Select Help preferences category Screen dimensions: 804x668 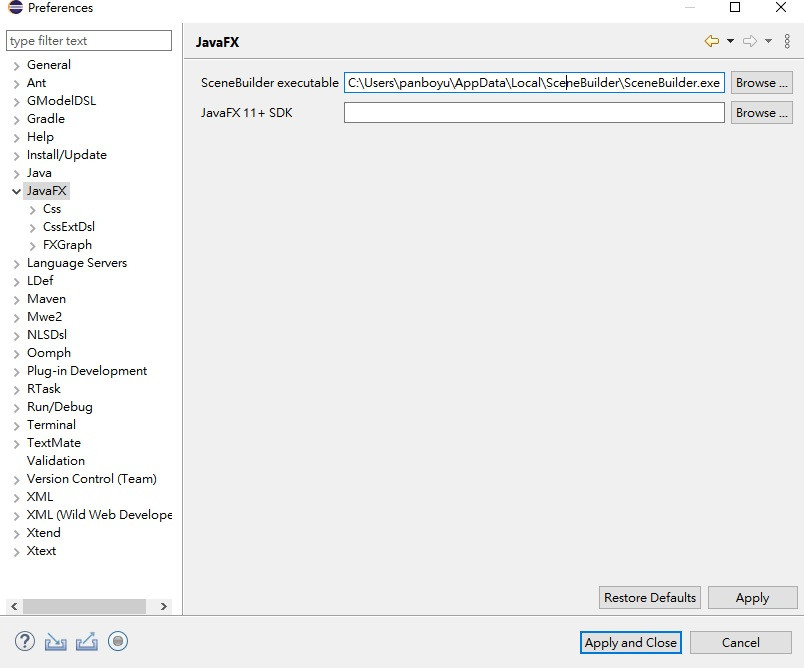point(41,137)
